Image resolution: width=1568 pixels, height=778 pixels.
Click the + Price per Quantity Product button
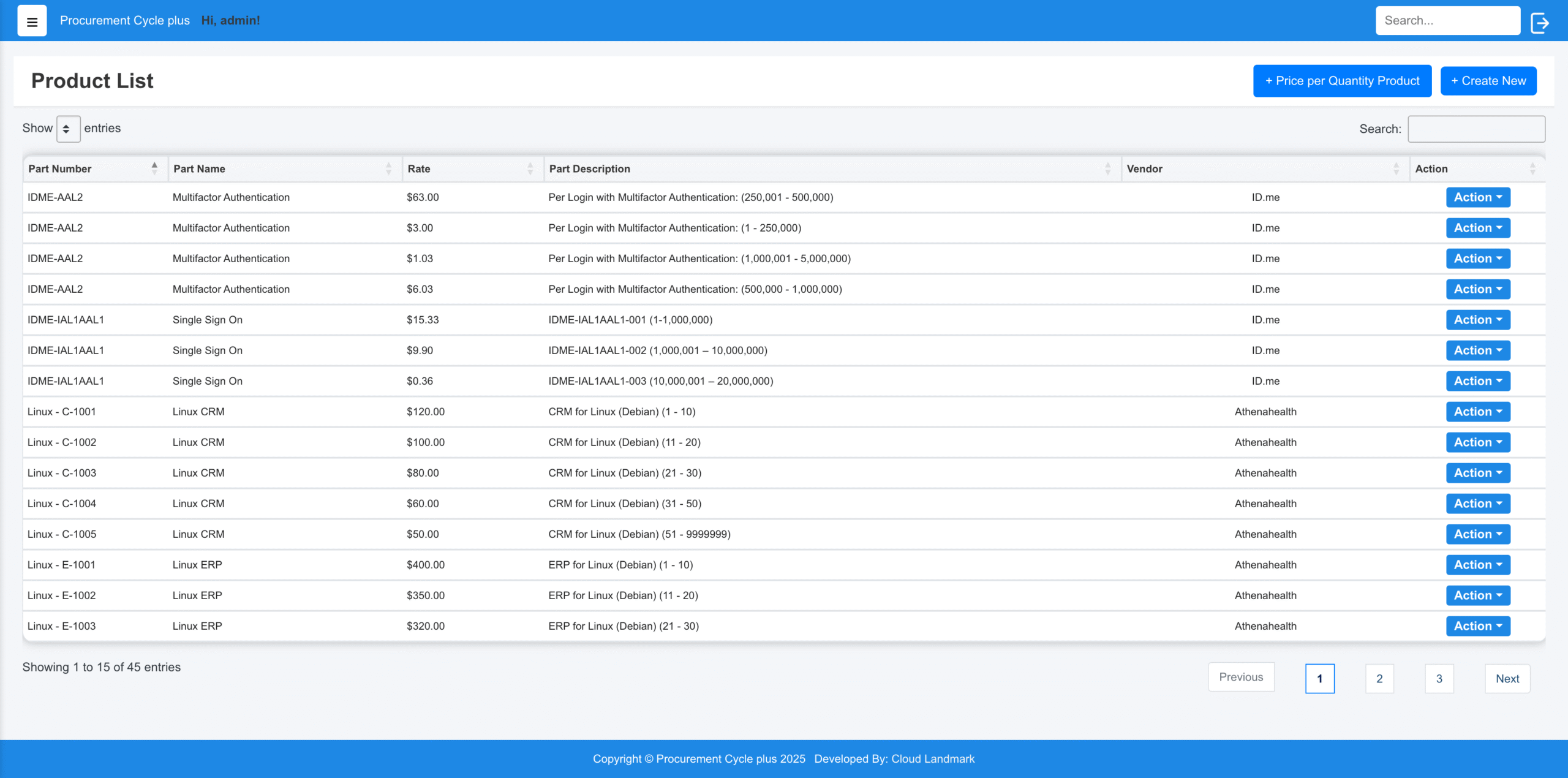[1342, 80]
